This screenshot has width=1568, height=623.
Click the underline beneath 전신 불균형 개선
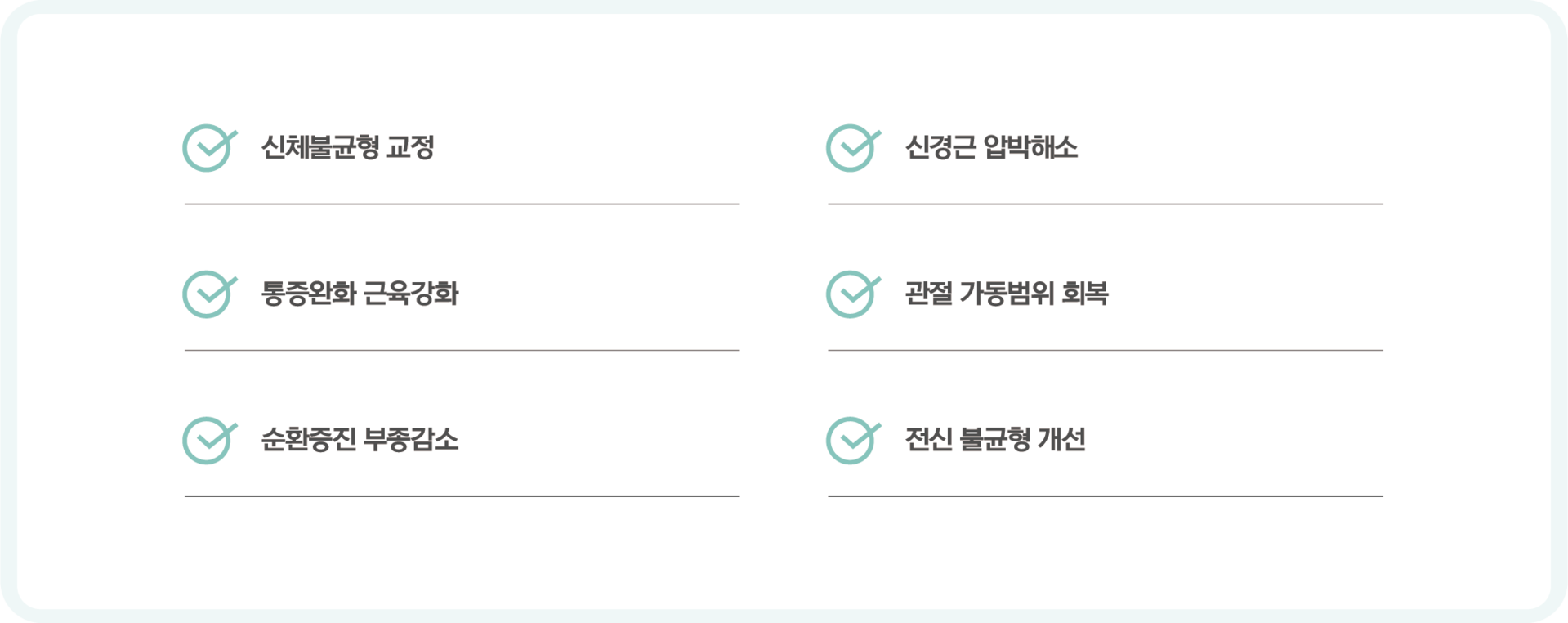point(1105,496)
